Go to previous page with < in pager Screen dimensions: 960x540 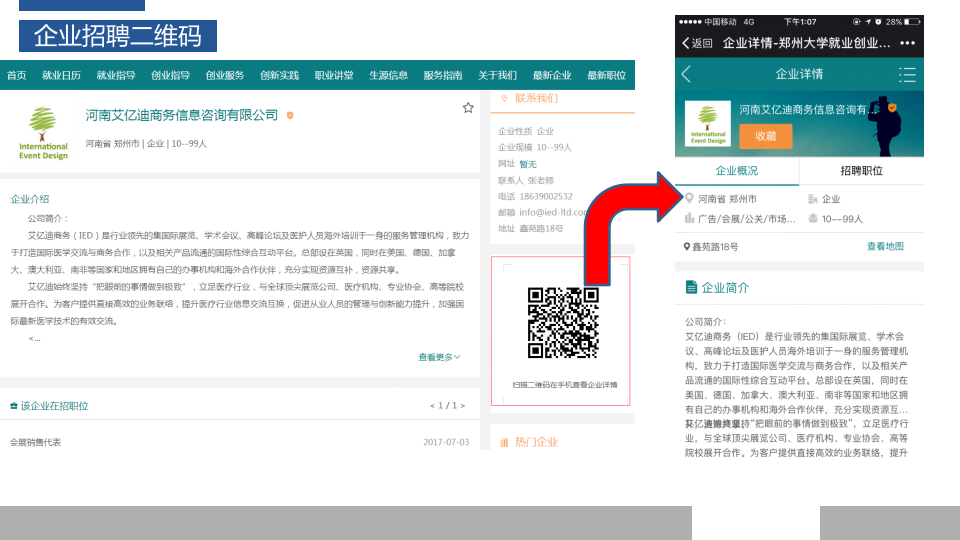tap(432, 405)
